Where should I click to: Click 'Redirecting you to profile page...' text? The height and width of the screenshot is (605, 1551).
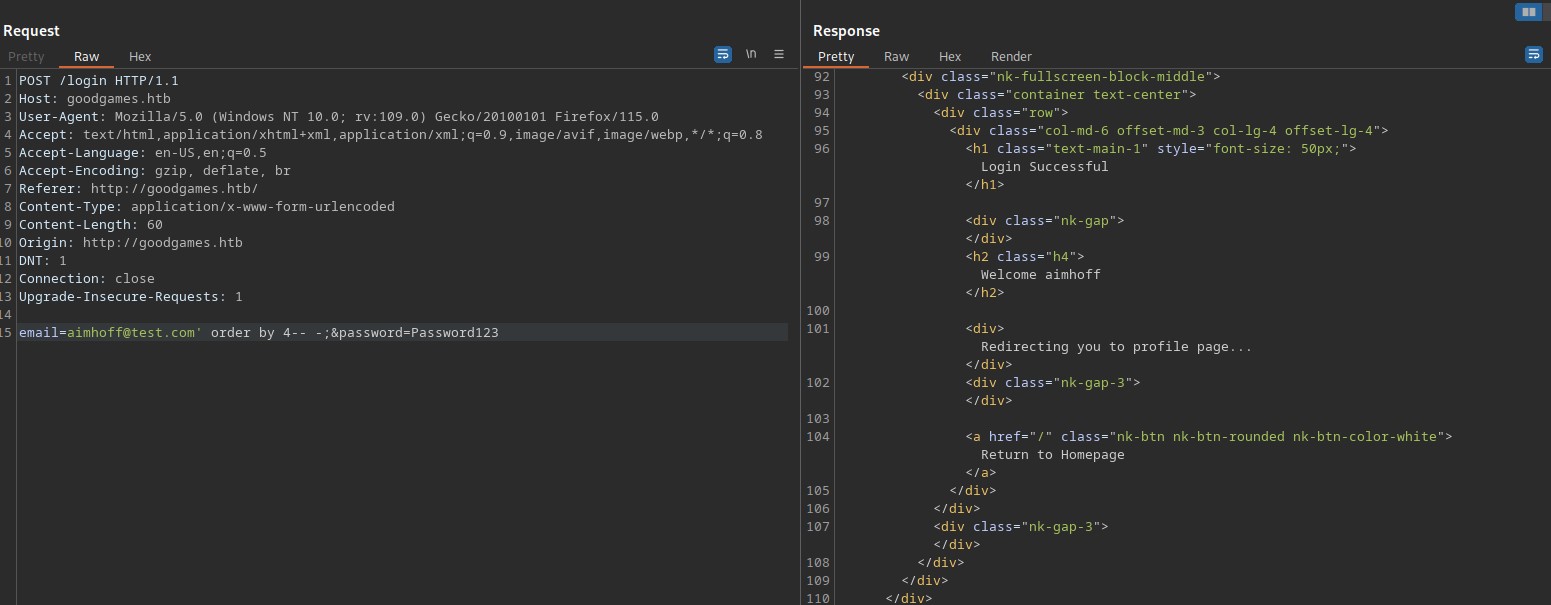click(x=1117, y=347)
